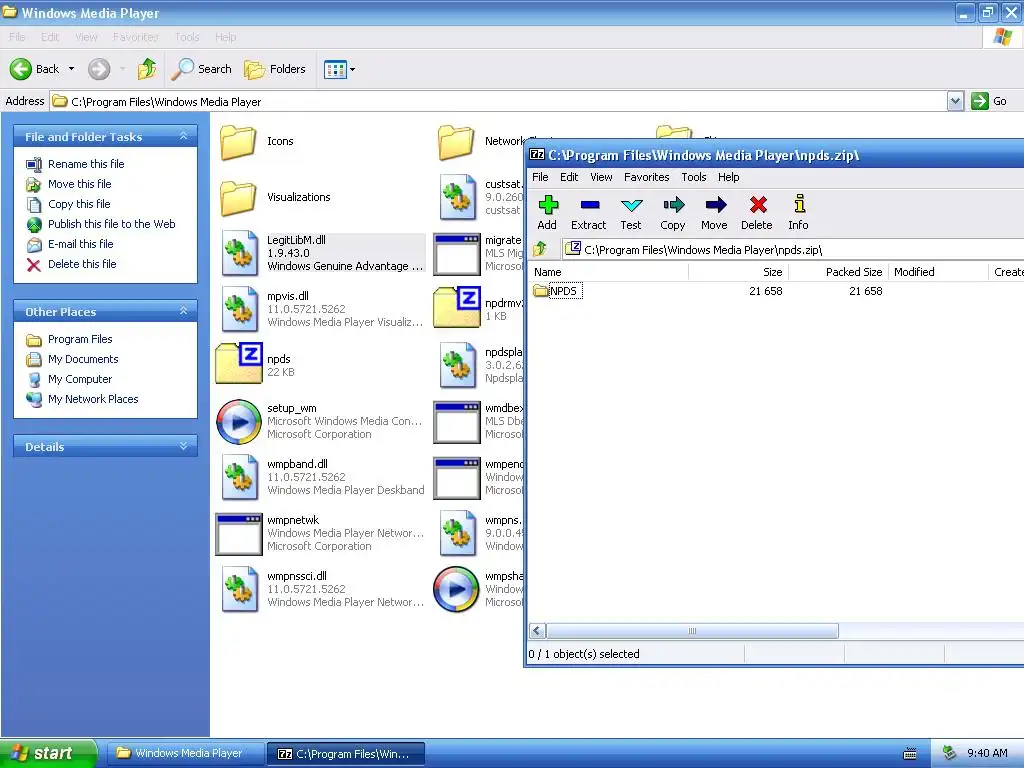Select the npds zip archive icon
This screenshot has width=1024, height=768.
pos(239,363)
